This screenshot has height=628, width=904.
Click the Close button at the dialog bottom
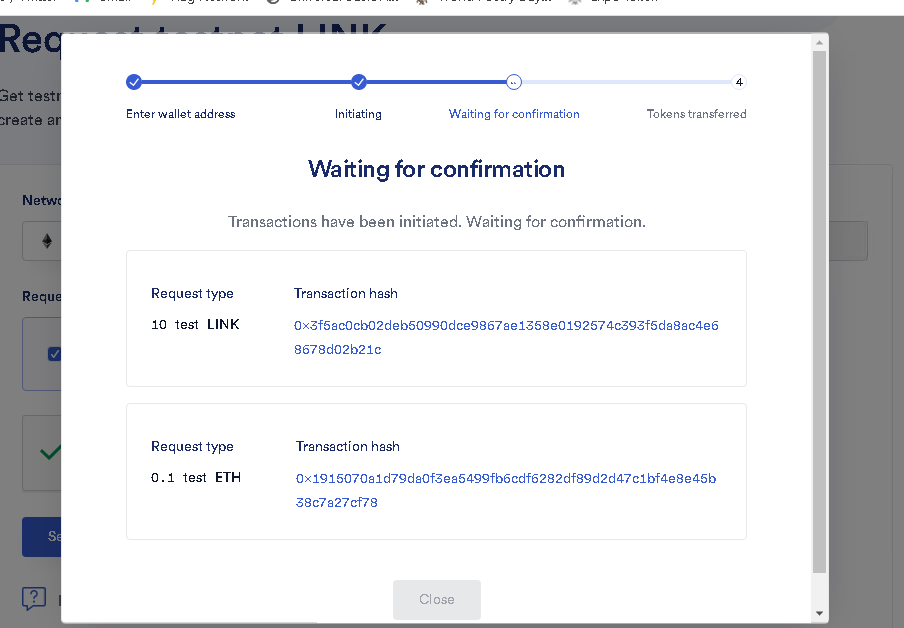(436, 599)
